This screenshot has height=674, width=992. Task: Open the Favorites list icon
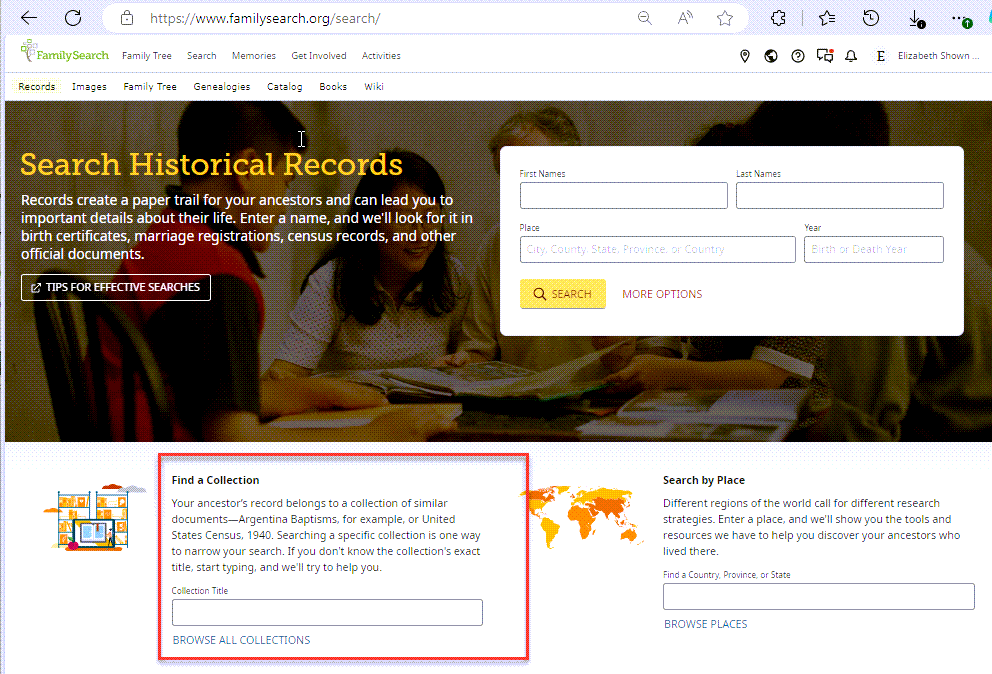point(827,18)
